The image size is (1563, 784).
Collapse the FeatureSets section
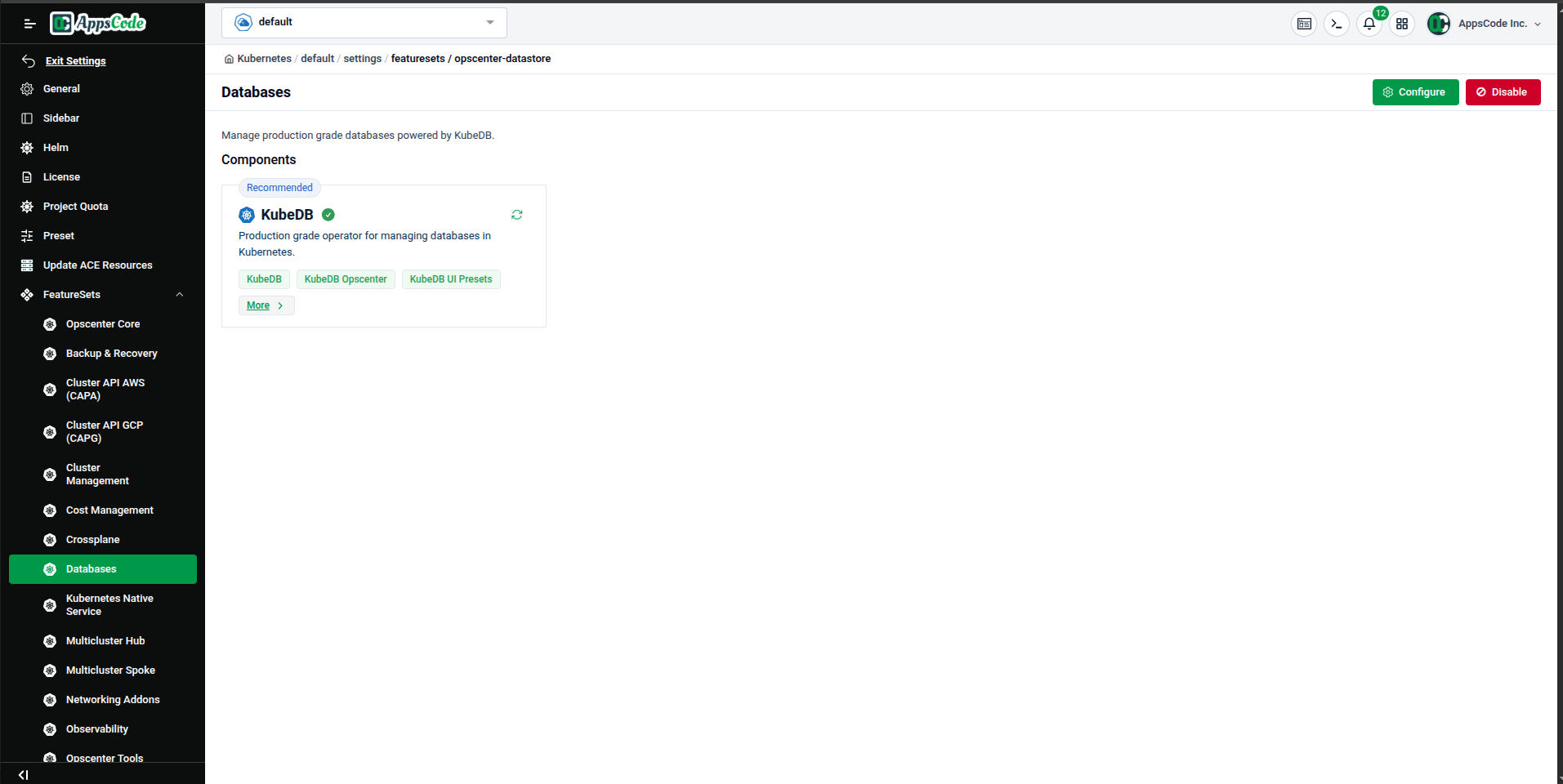pyautogui.click(x=179, y=294)
